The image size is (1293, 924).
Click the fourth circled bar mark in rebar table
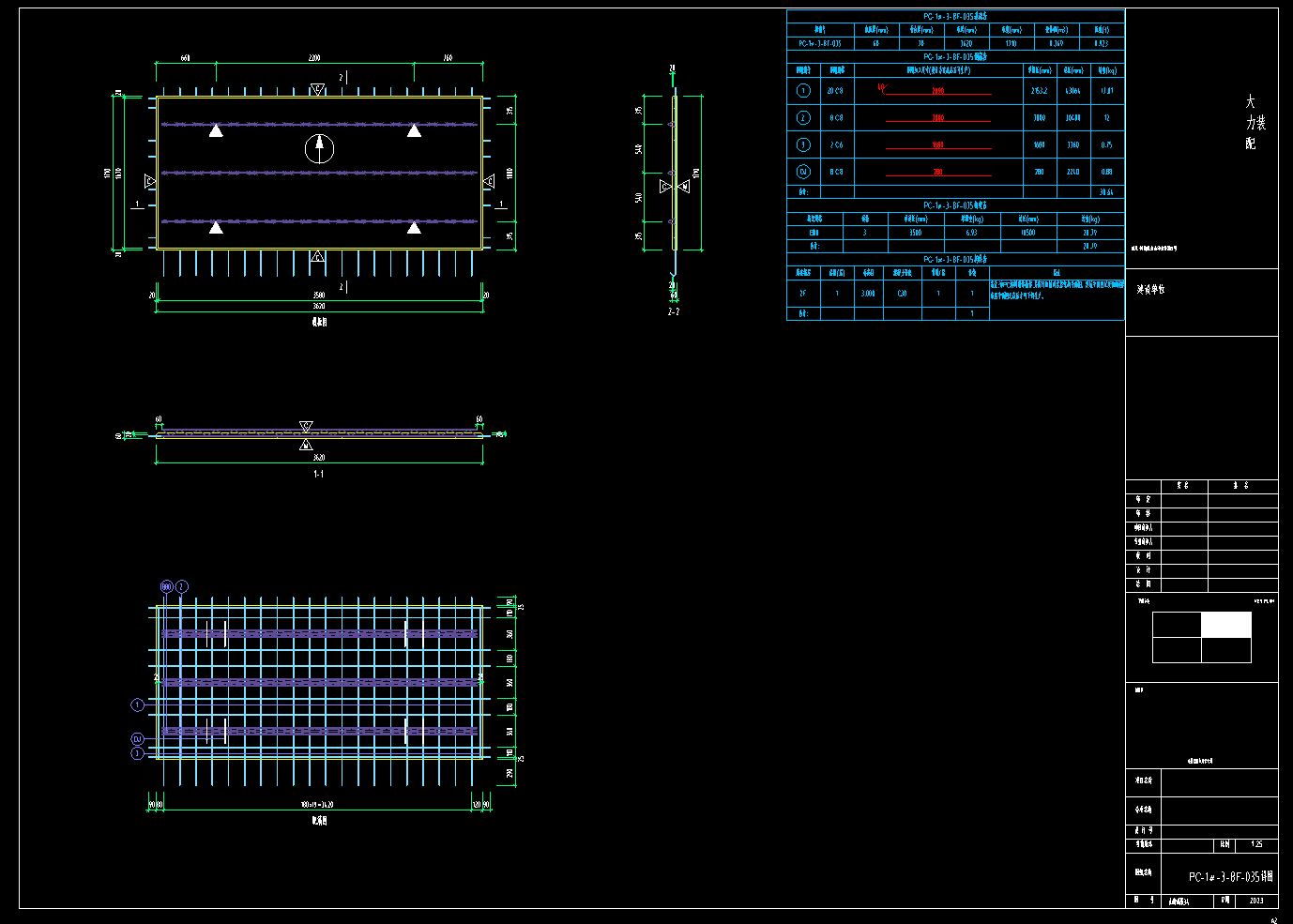[x=803, y=172]
